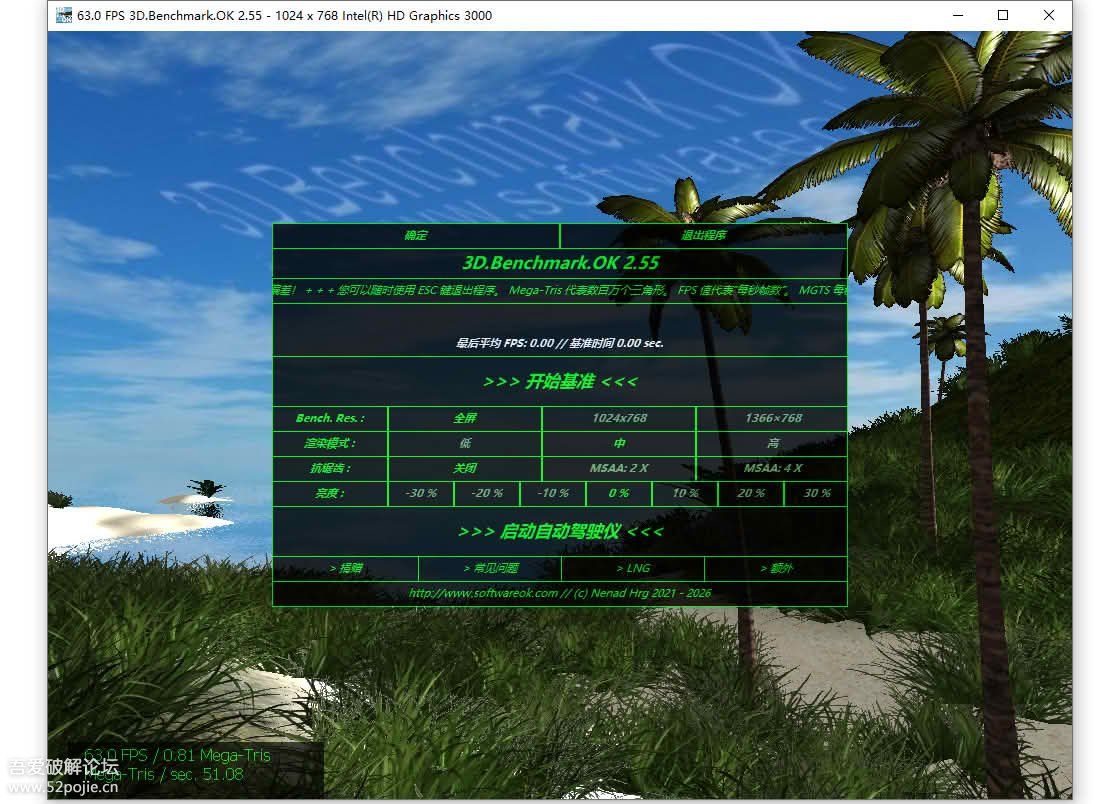Set brightness to -10 %
Screen dimensions: 1106x804
pos(553,494)
